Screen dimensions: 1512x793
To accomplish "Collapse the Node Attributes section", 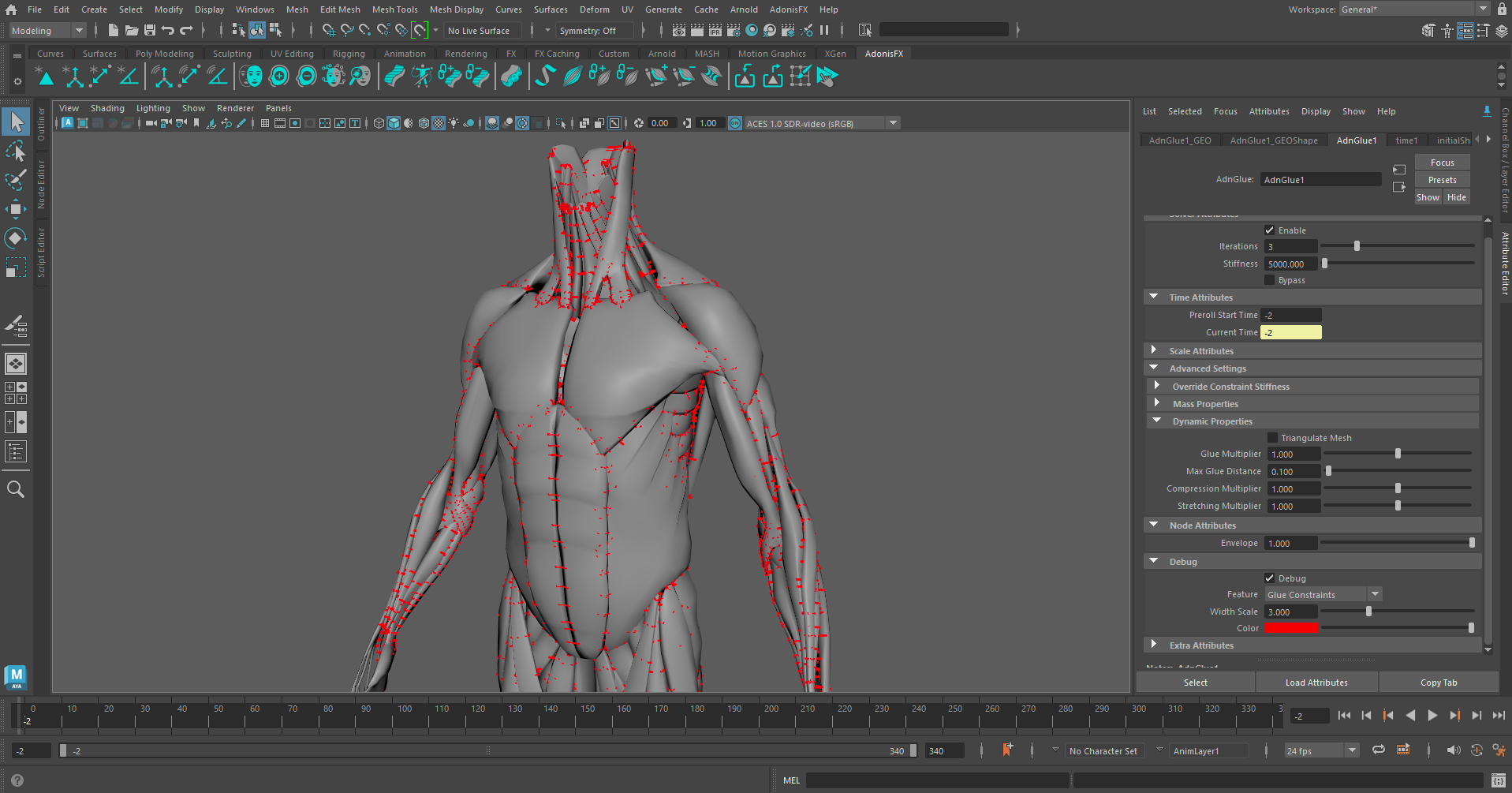I will (1312, 526).
